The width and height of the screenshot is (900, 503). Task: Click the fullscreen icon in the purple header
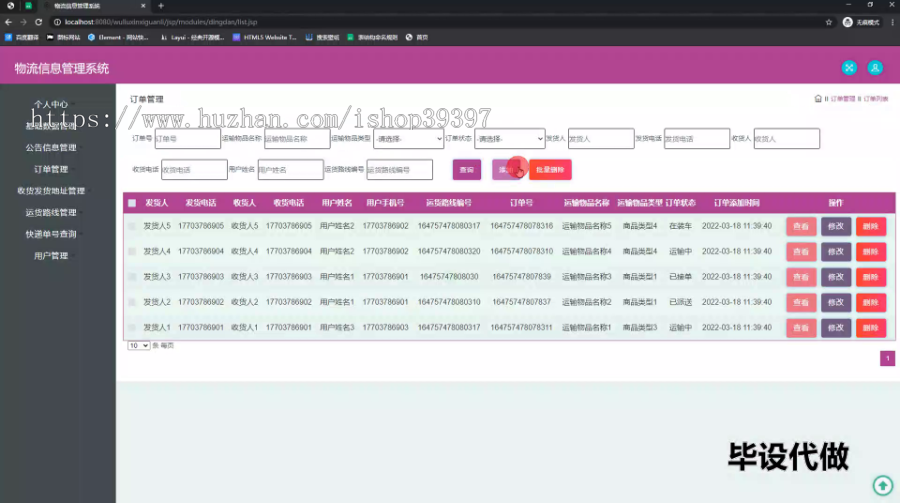849,68
